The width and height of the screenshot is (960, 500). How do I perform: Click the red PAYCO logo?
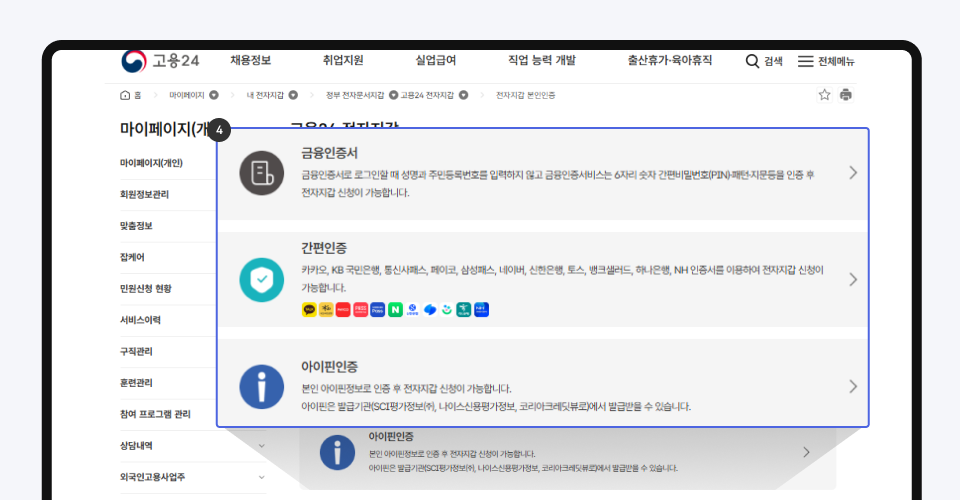tap(343, 310)
